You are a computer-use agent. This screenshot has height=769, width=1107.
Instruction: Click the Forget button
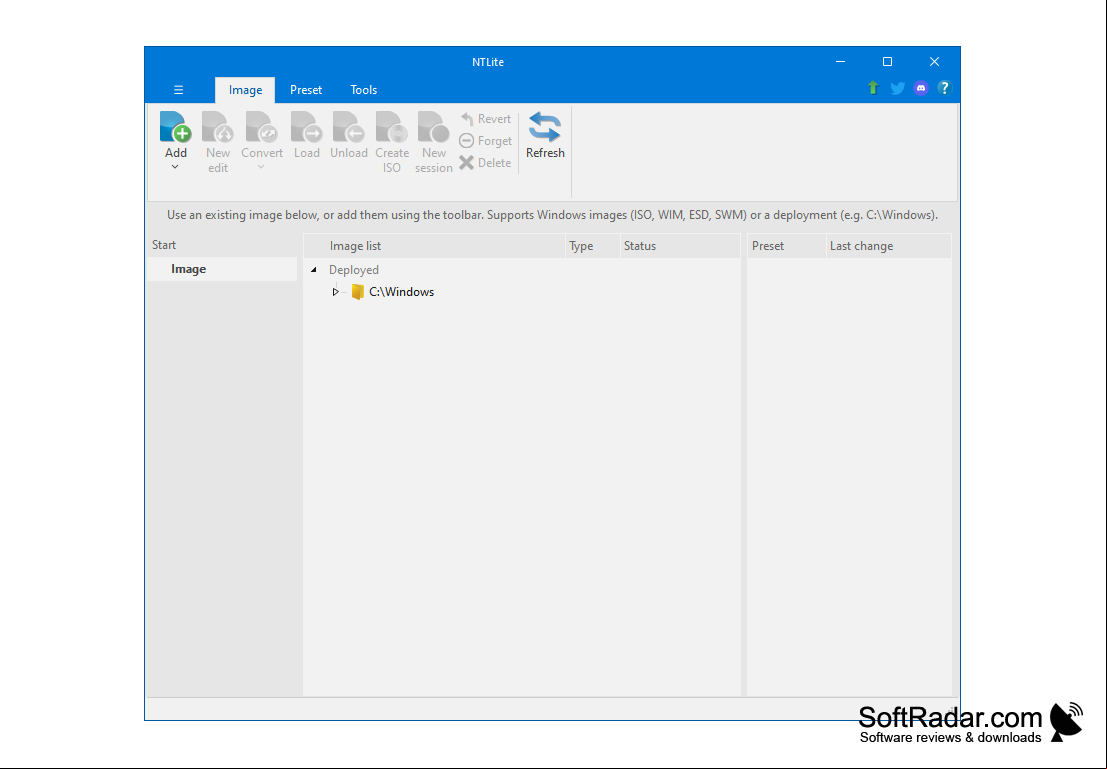pos(486,141)
